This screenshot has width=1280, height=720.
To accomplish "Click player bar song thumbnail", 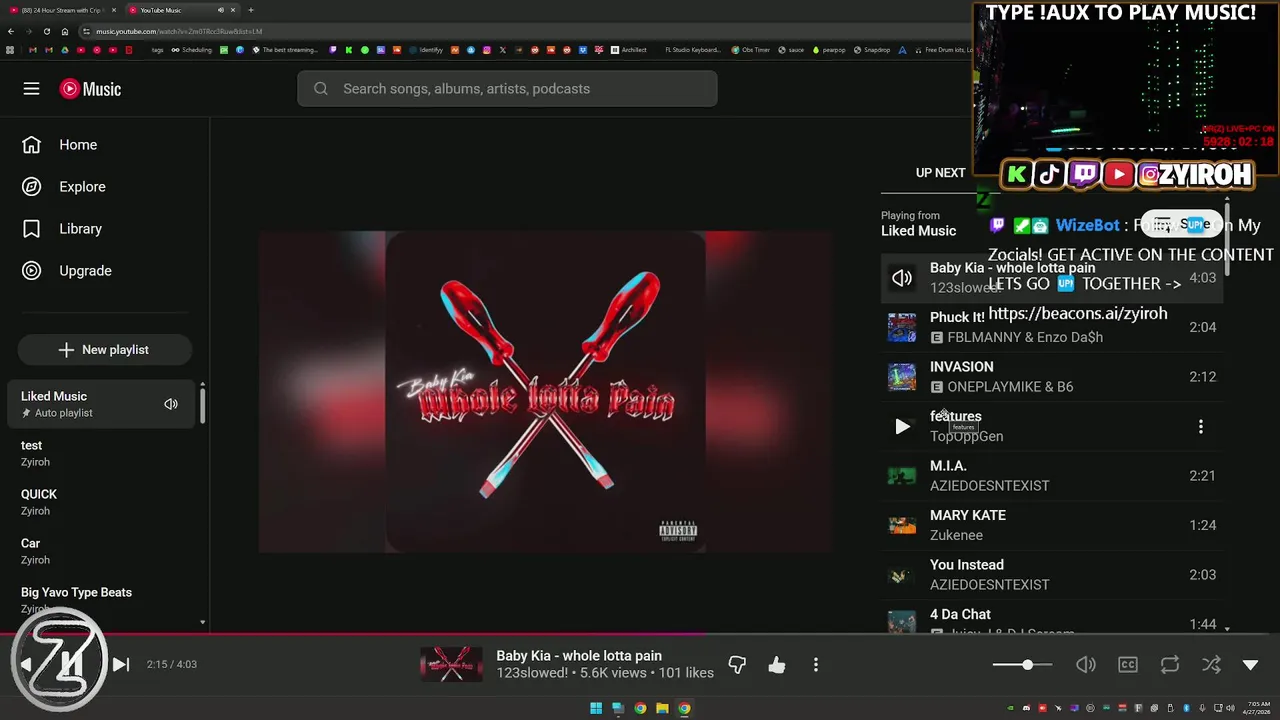I will pos(451,665).
